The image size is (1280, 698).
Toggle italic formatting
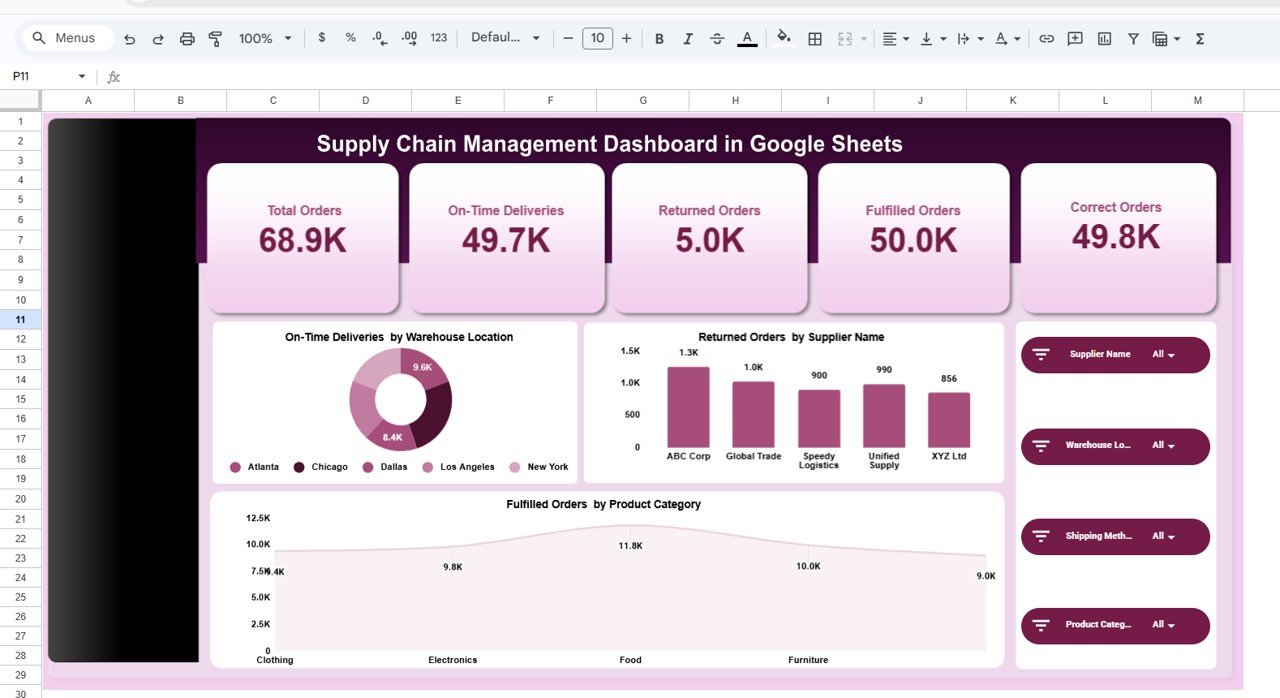[688, 38]
